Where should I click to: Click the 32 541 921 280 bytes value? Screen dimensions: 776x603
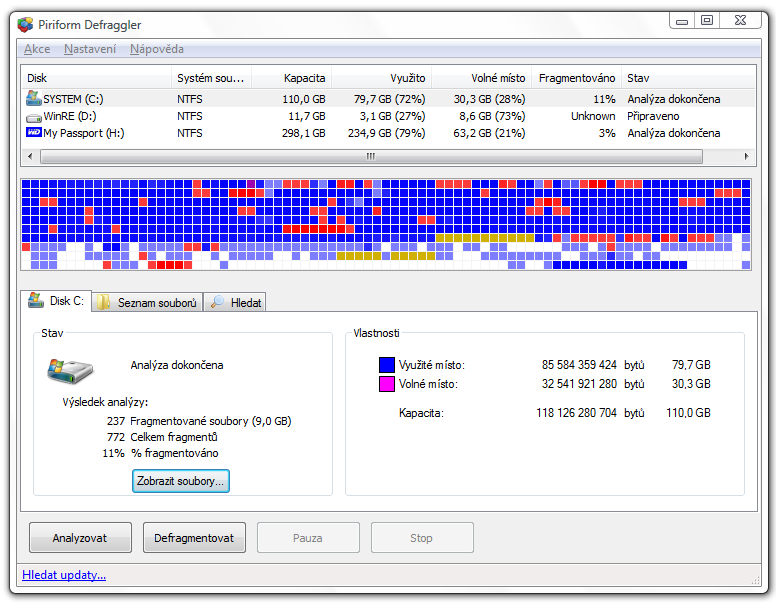(x=579, y=384)
